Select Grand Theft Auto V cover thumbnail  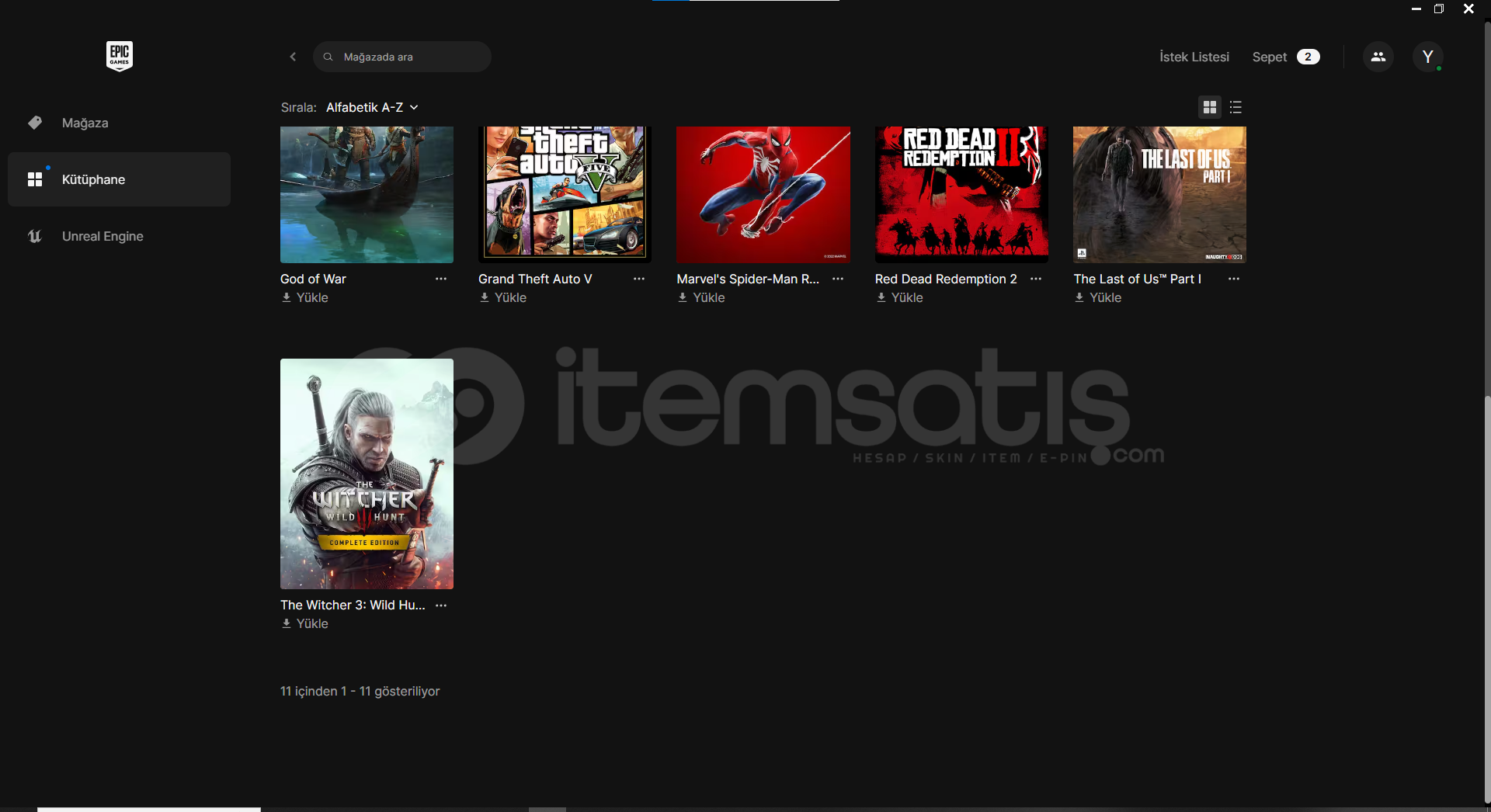tap(565, 195)
